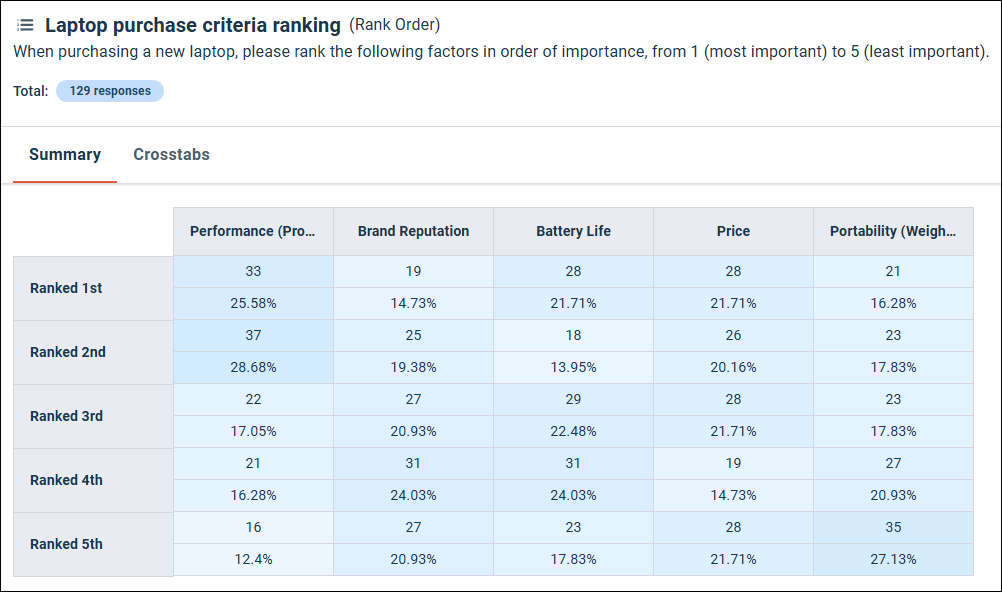Click the Price column header
The width and height of the screenshot is (1002, 592).
[x=733, y=231]
